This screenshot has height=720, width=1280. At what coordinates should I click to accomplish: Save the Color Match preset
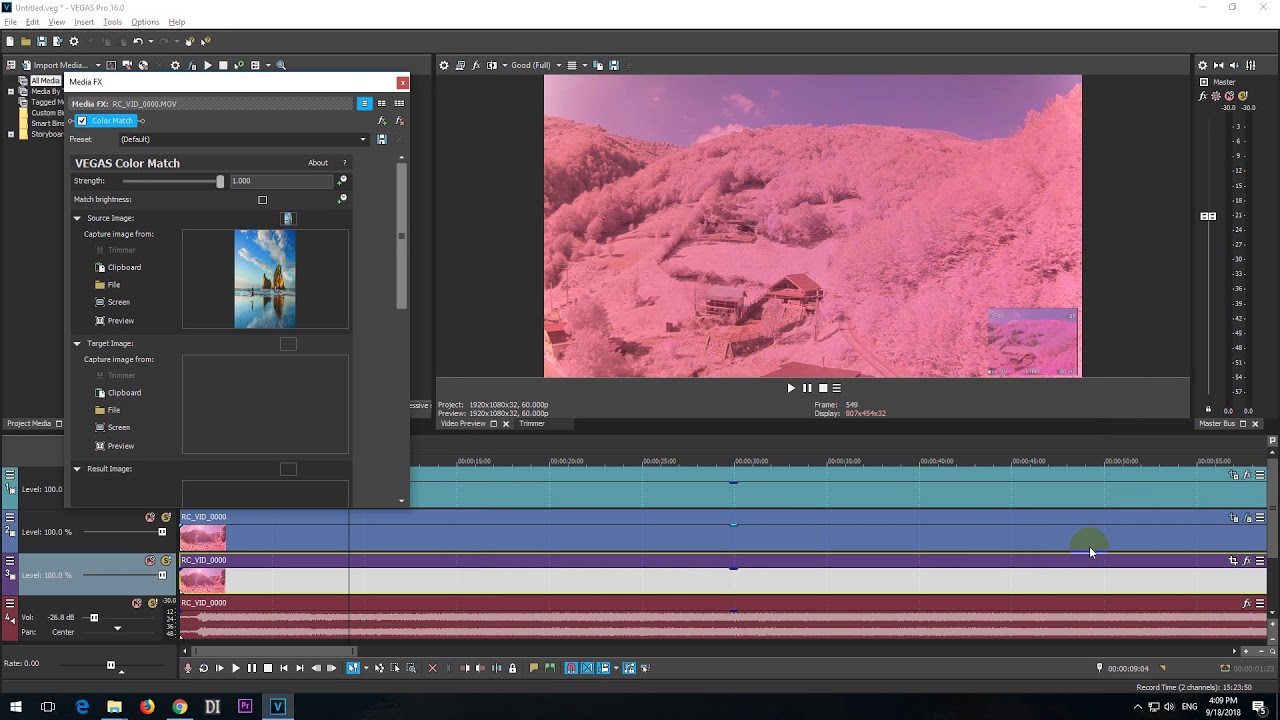382,140
